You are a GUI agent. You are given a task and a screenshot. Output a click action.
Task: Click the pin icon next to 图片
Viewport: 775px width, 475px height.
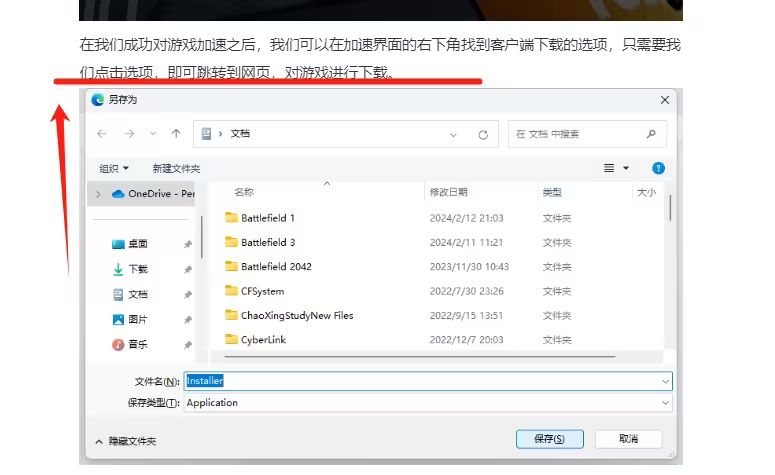point(188,320)
